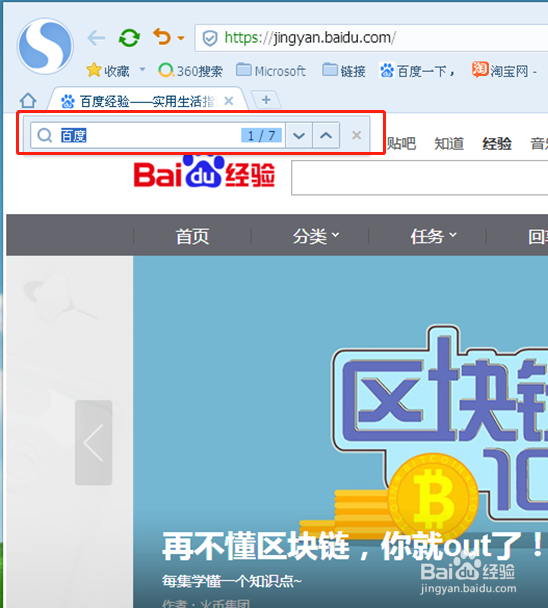Expand the 任务 navigation menu
This screenshot has height=608, width=548.
point(434,236)
